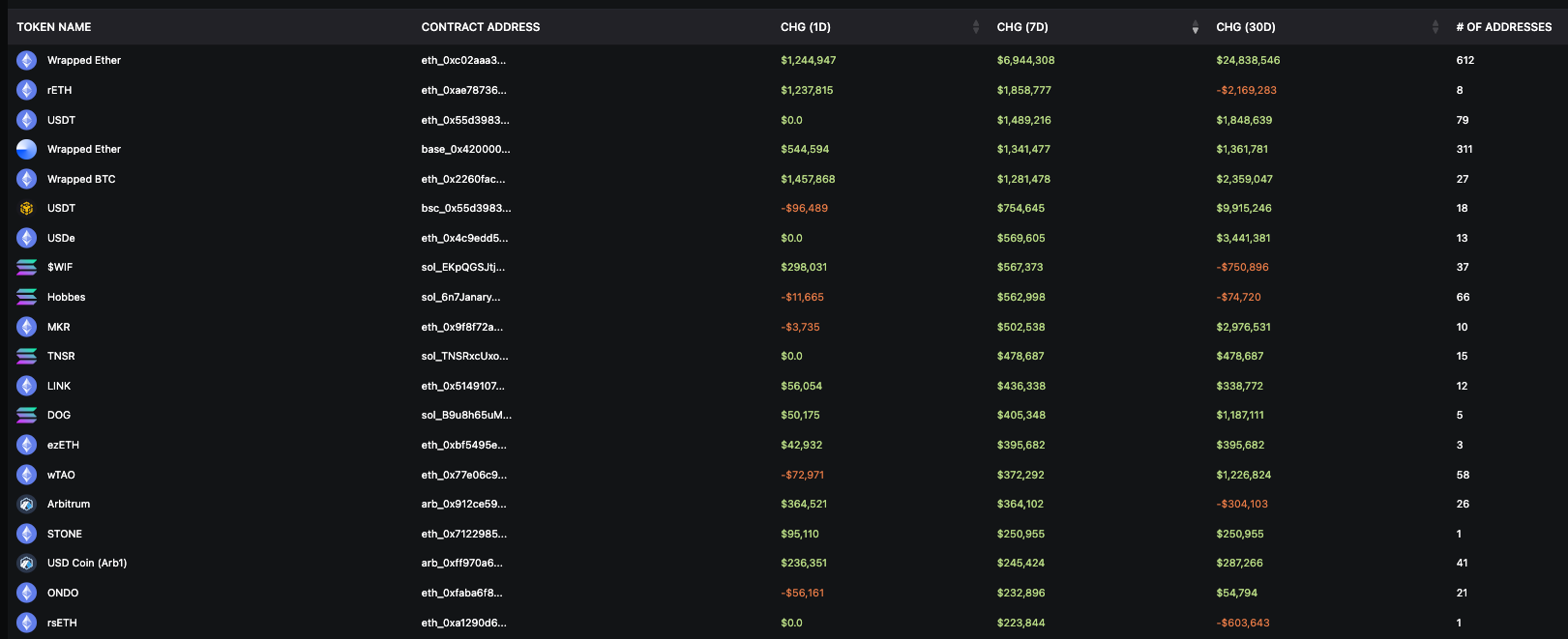The image size is (1568, 639).
Task: Click contract address base_0x420000...
Action: pyautogui.click(x=465, y=149)
